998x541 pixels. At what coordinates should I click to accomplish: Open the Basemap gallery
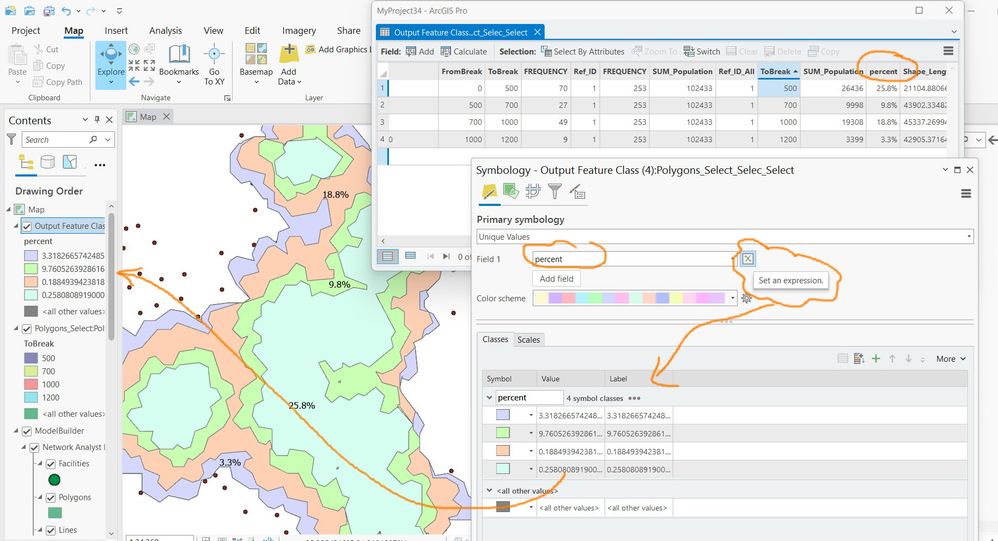coord(256,64)
